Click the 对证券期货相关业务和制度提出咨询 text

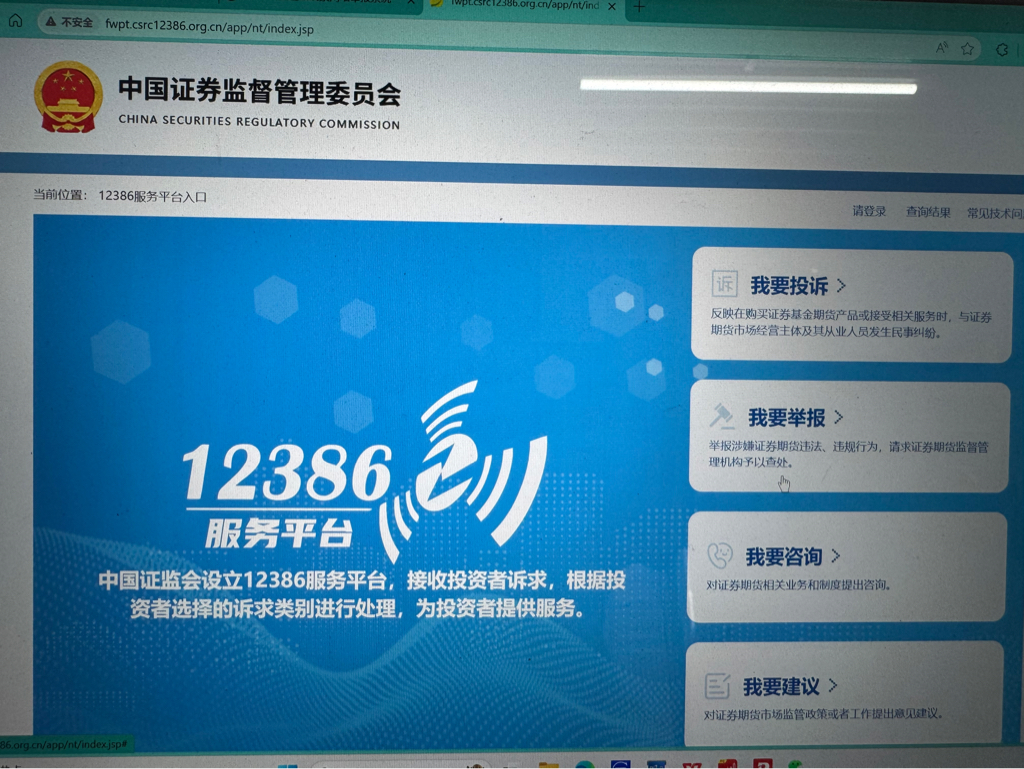tap(799, 585)
